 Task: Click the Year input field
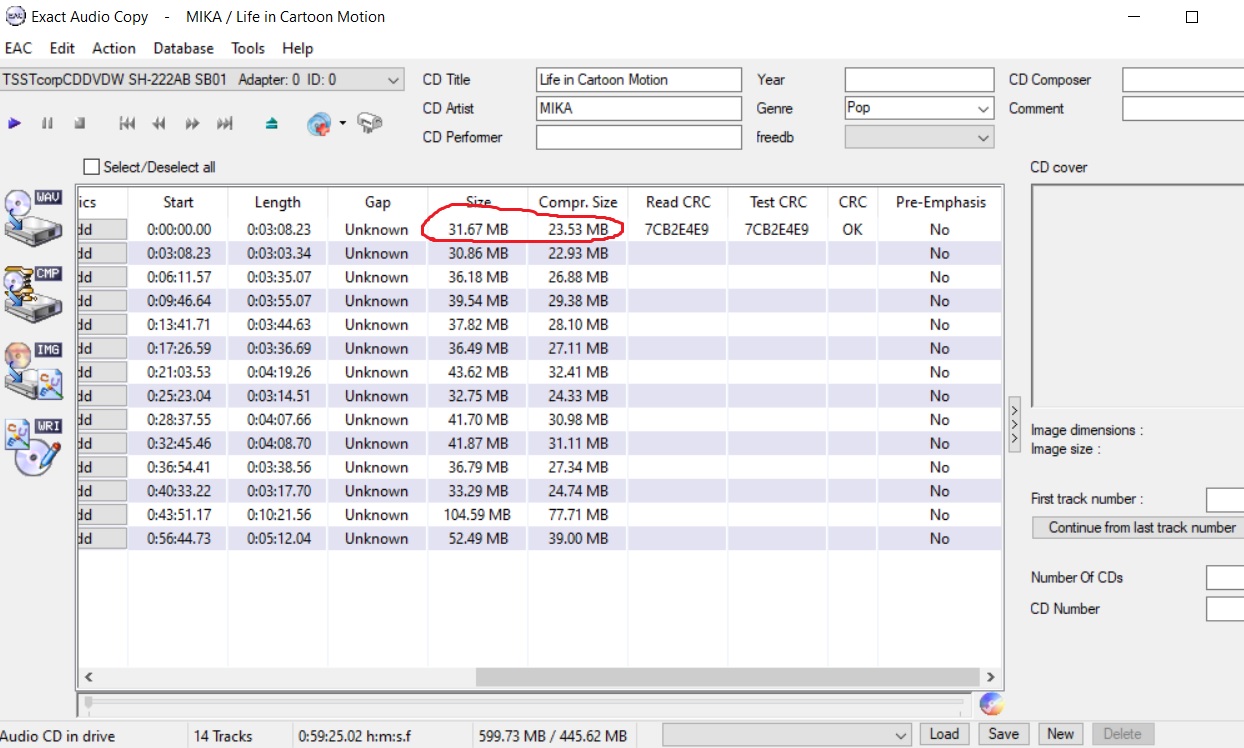pyautogui.click(x=919, y=80)
